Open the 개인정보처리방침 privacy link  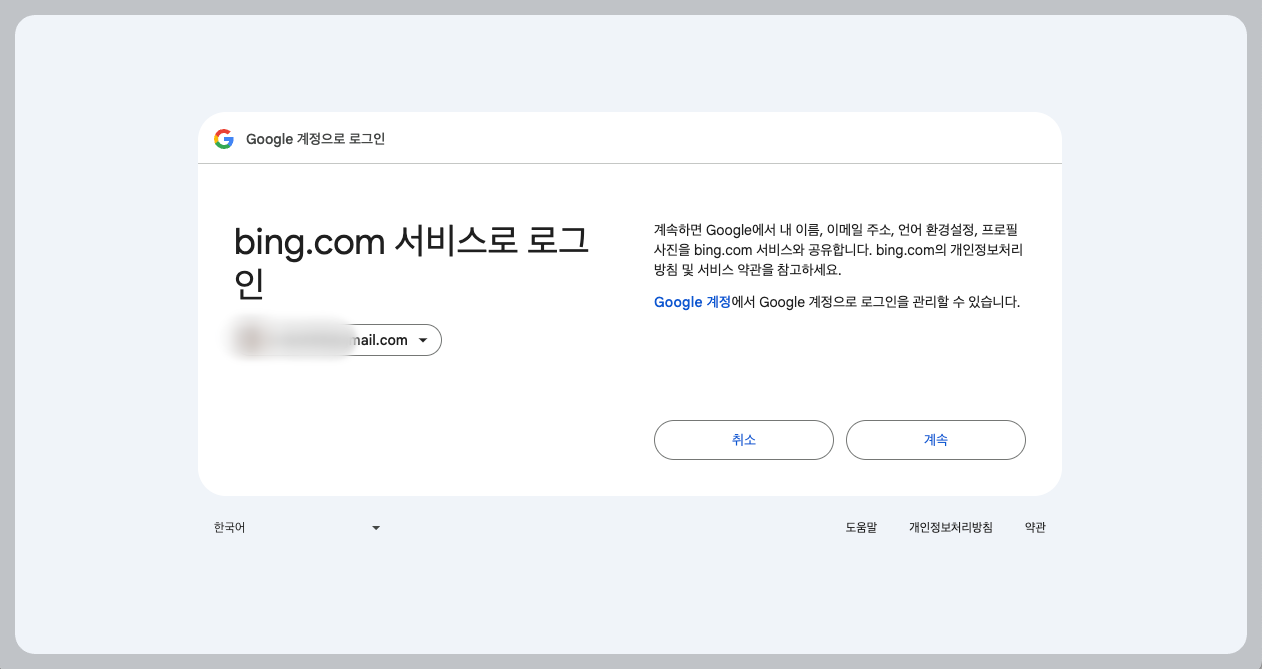point(951,527)
